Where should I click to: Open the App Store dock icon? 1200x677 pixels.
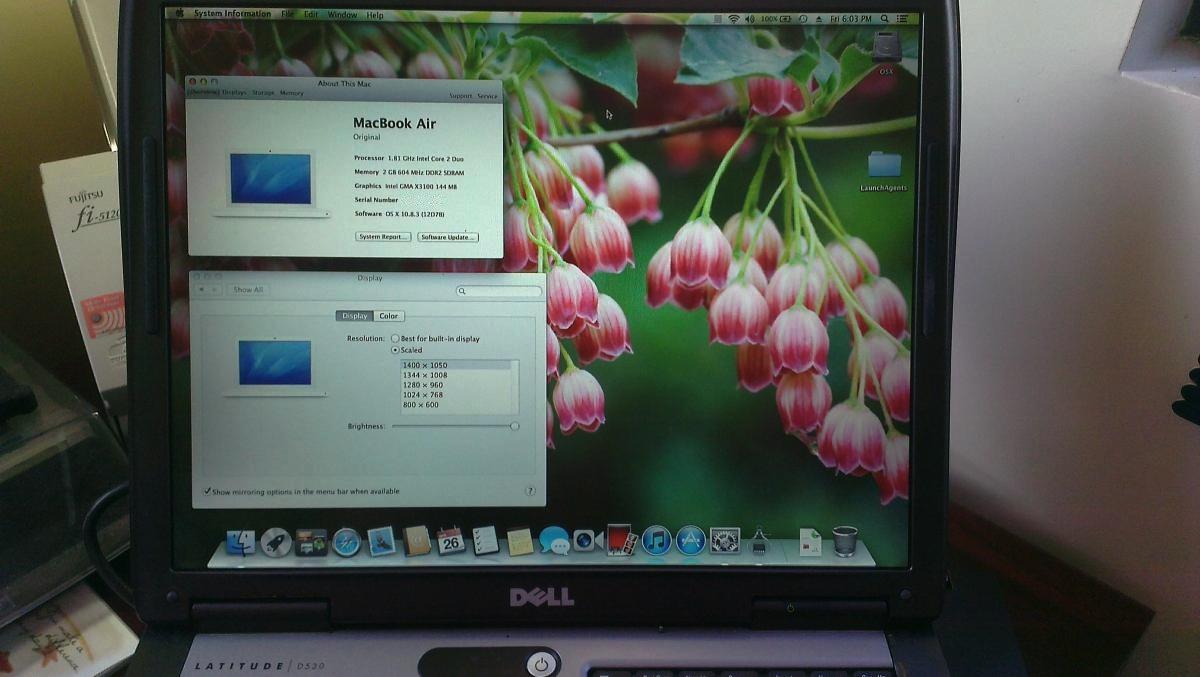690,541
